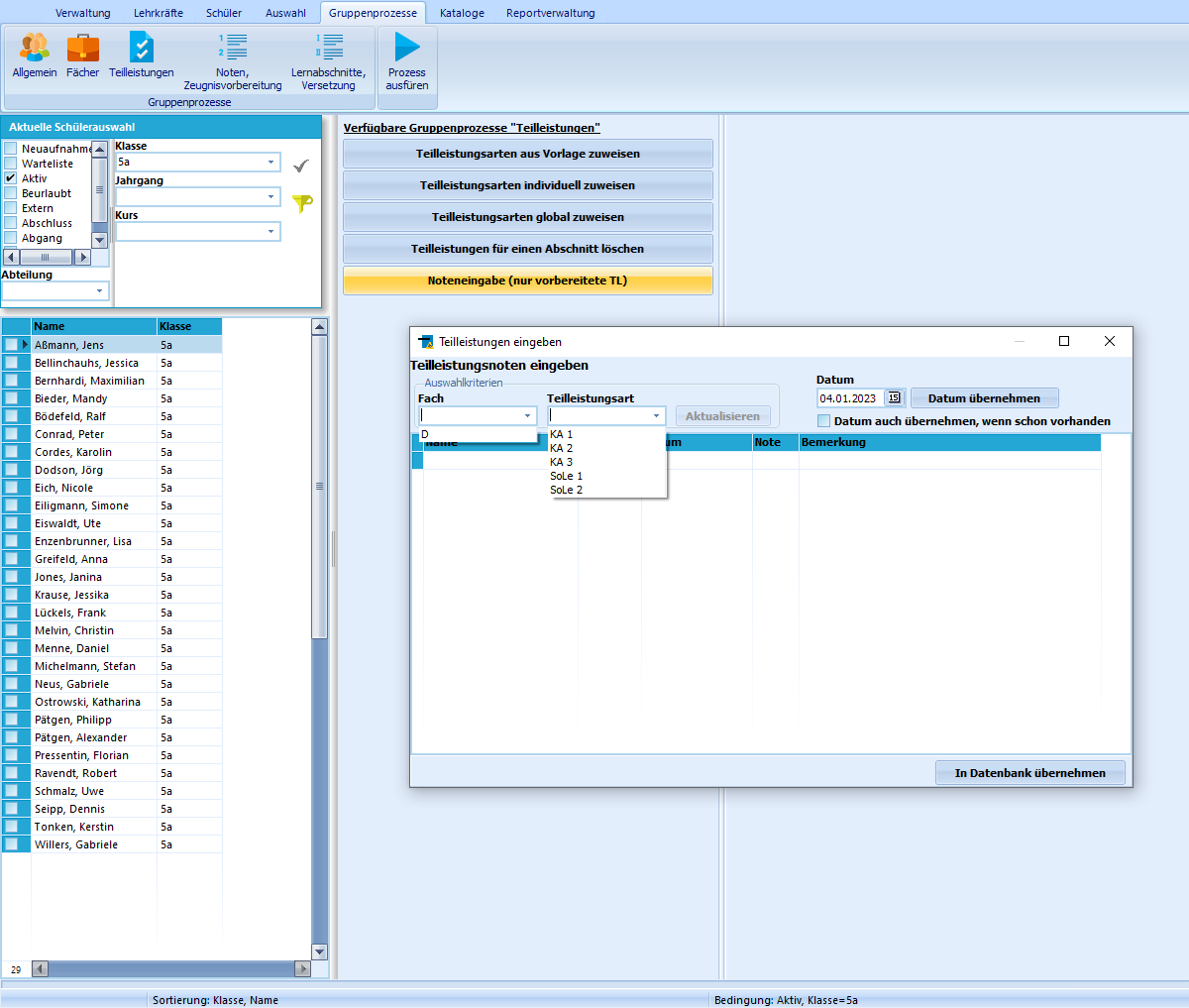The height and width of the screenshot is (1008, 1189).
Task: Open the calendar picker next to the date
Action: 895,397
